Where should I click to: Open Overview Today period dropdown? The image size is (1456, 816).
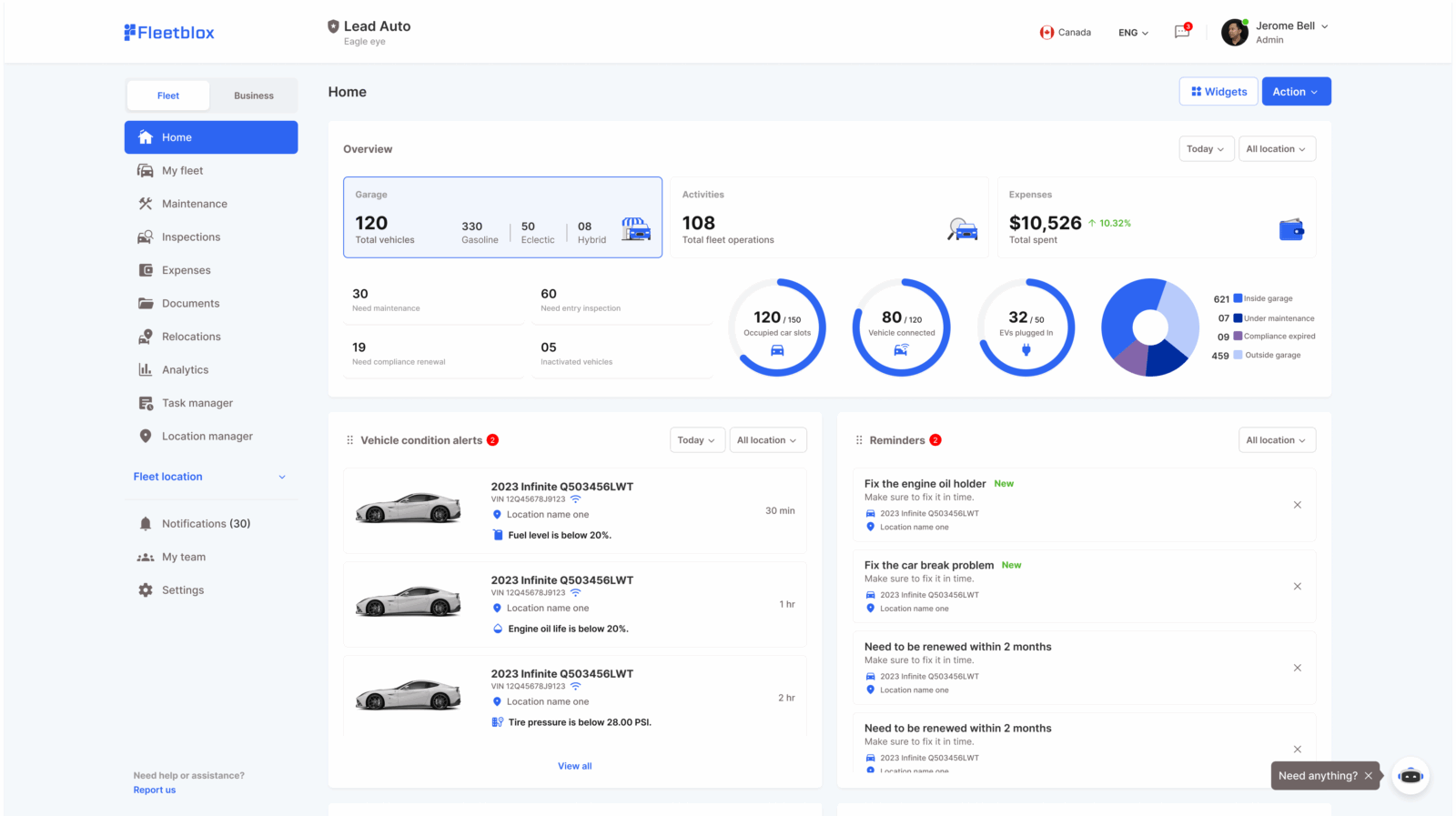[1206, 149]
